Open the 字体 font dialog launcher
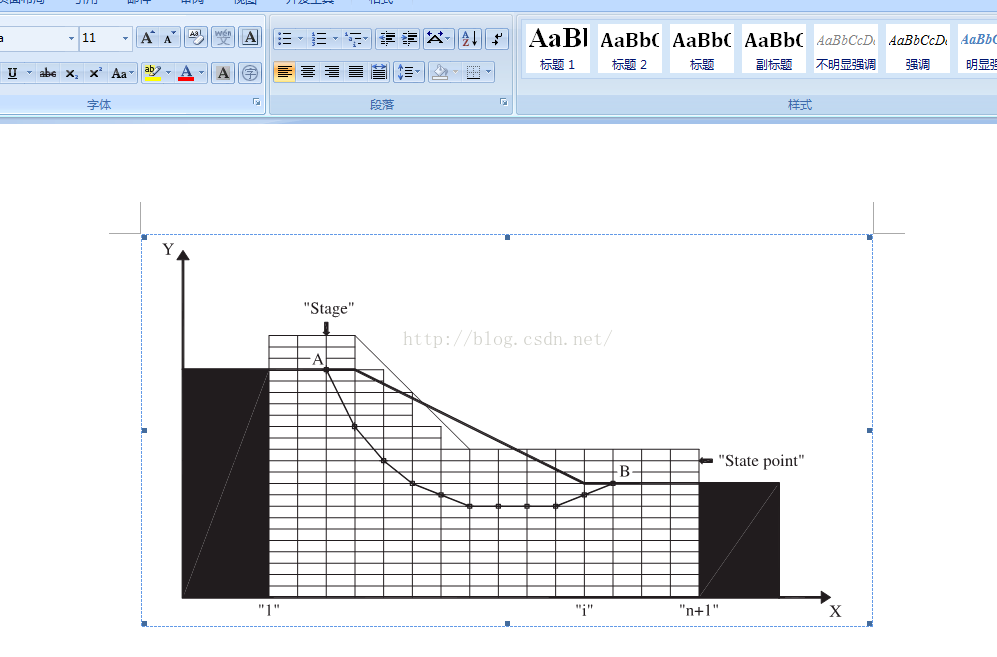Viewport: 997px width, 657px height. point(257,102)
